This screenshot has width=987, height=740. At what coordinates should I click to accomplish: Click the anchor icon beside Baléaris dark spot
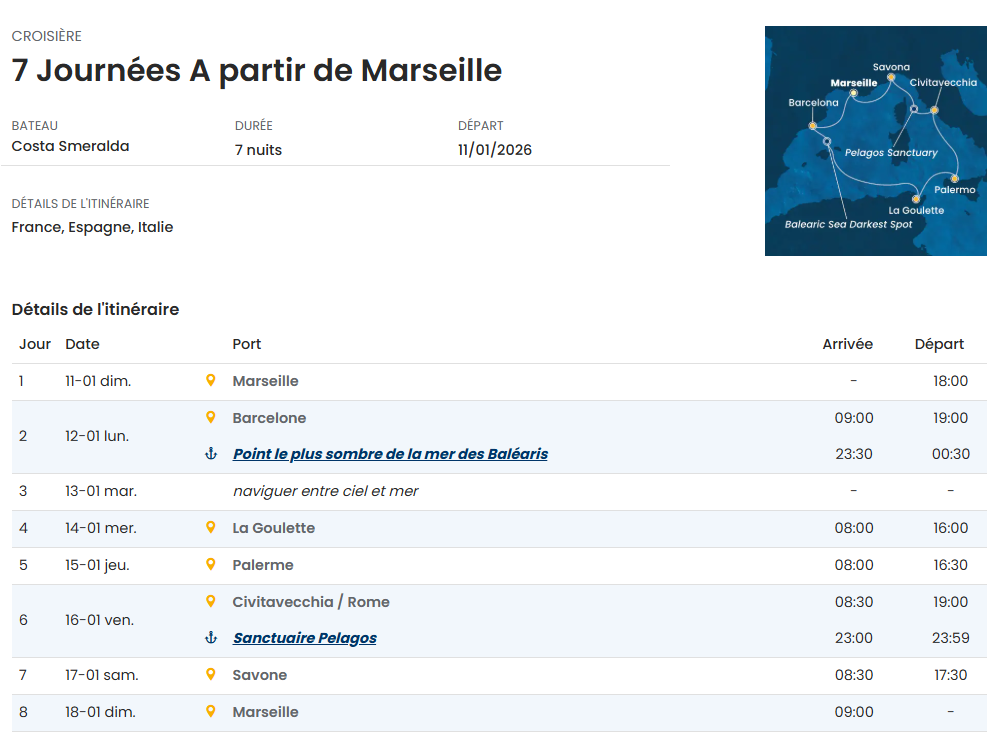(210, 454)
